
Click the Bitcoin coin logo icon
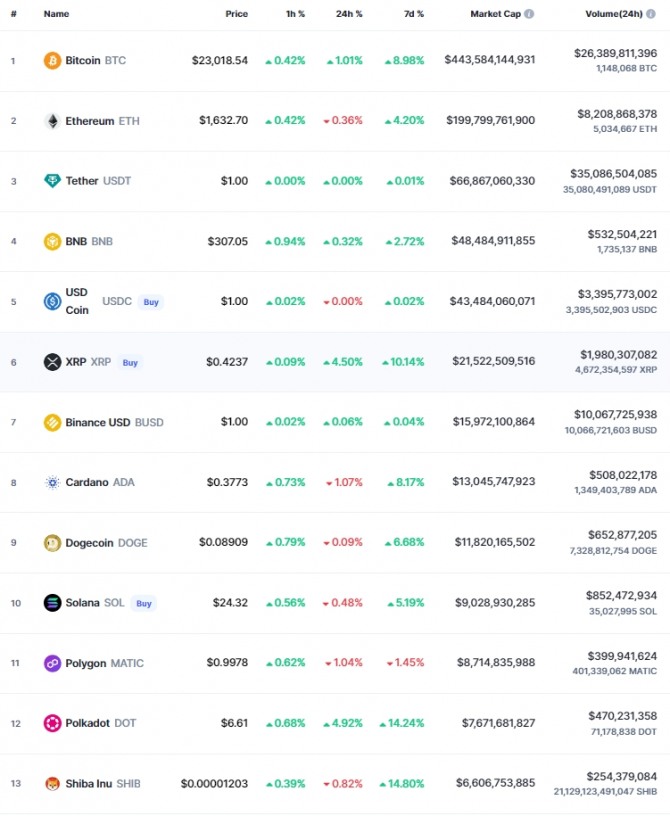52,60
